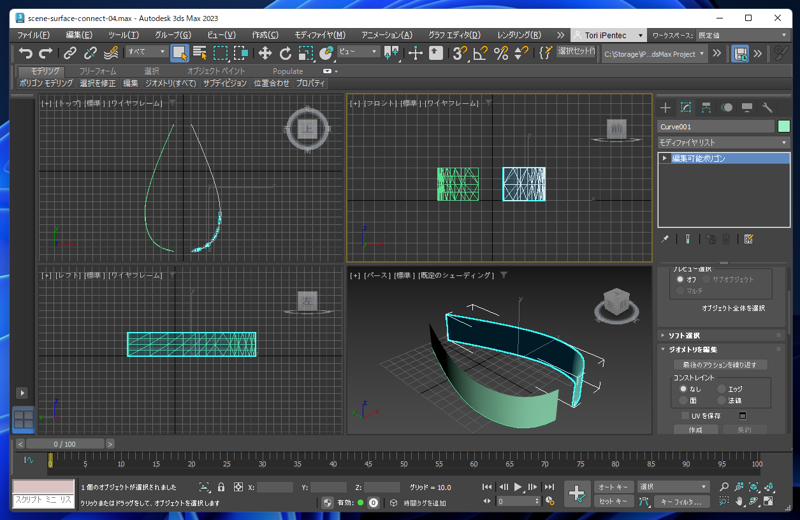Activate the Select and Move tool
This screenshot has height=520, width=800.
(265, 53)
